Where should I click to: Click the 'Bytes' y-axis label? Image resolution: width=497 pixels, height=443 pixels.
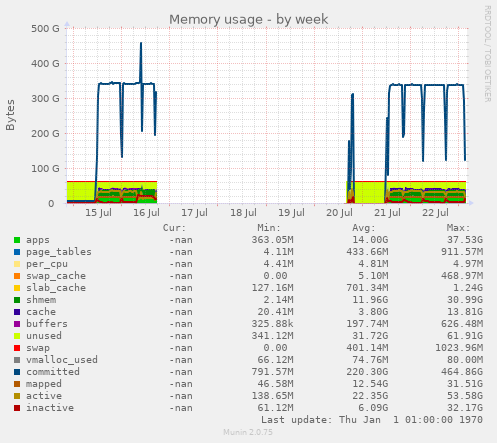pyautogui.click(x=10, y=115)
